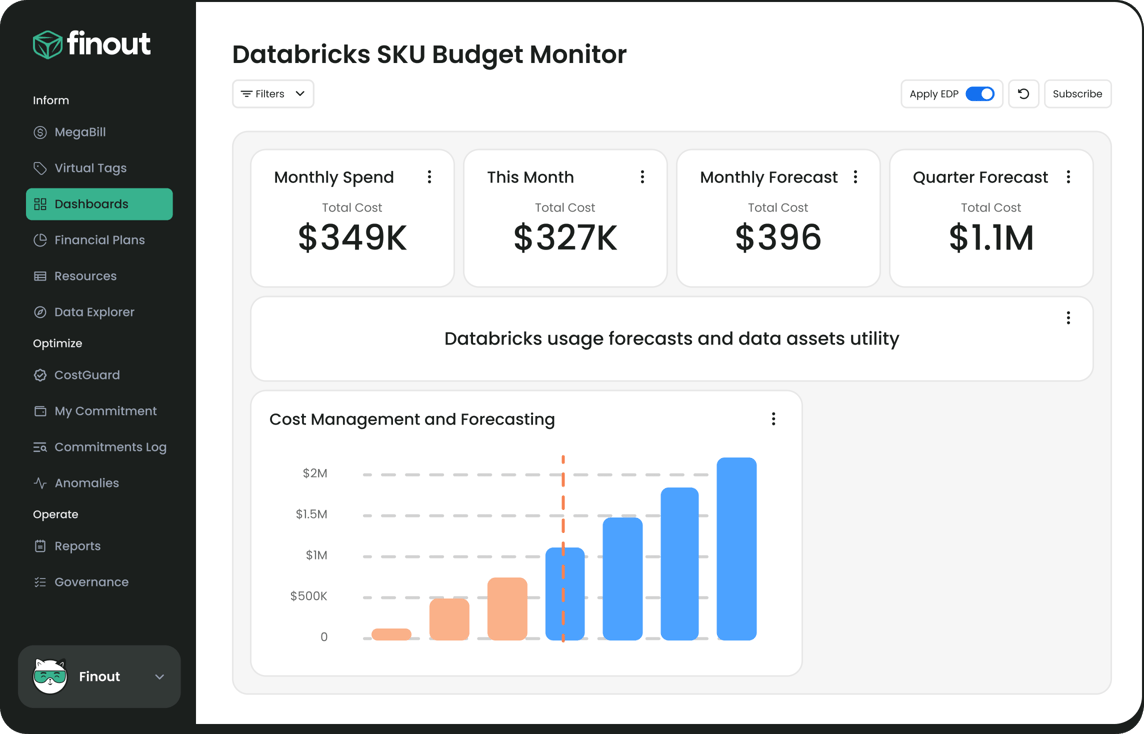The width and height of the screenshot is (1144, 734).
Task: Click the blue bar crossed by dashed line
Action: point(565,594)
